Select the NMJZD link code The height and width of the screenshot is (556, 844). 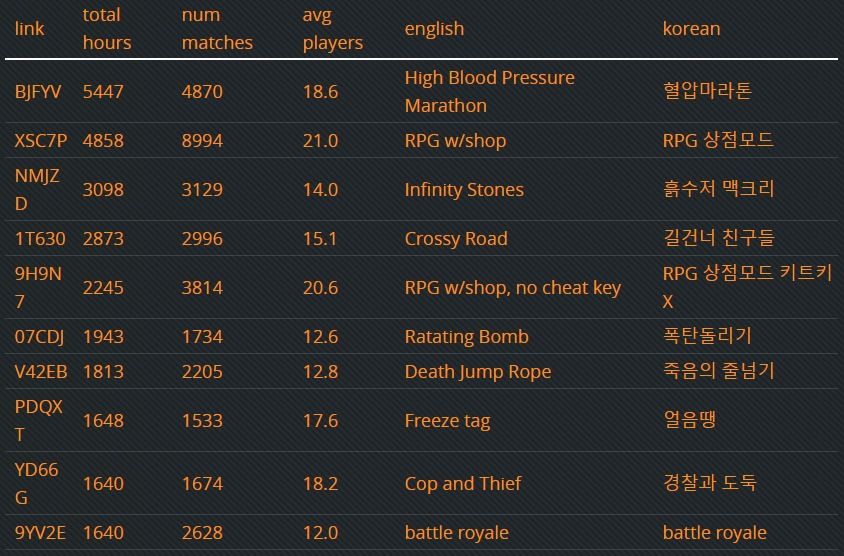tap(37, 190)
